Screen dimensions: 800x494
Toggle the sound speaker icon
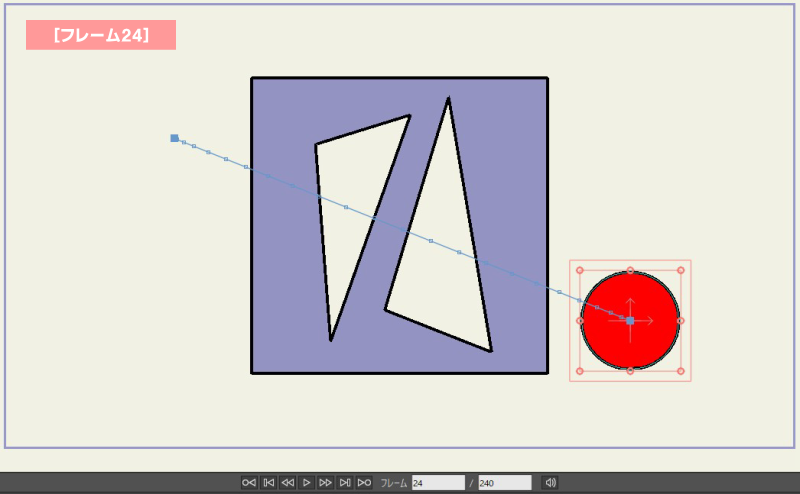(x=549, y=482)
